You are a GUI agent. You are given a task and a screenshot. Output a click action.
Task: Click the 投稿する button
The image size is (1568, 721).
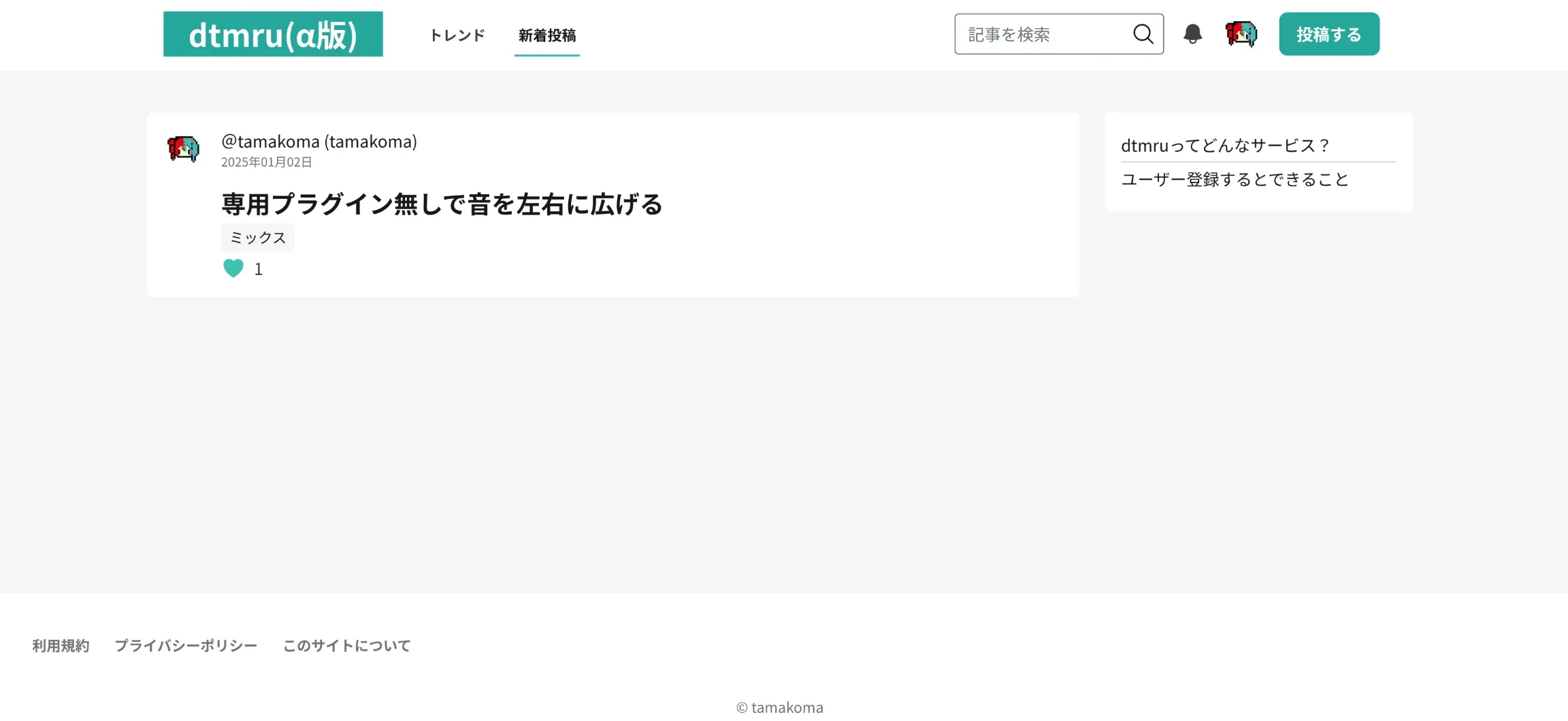[x=1328, y=33]
